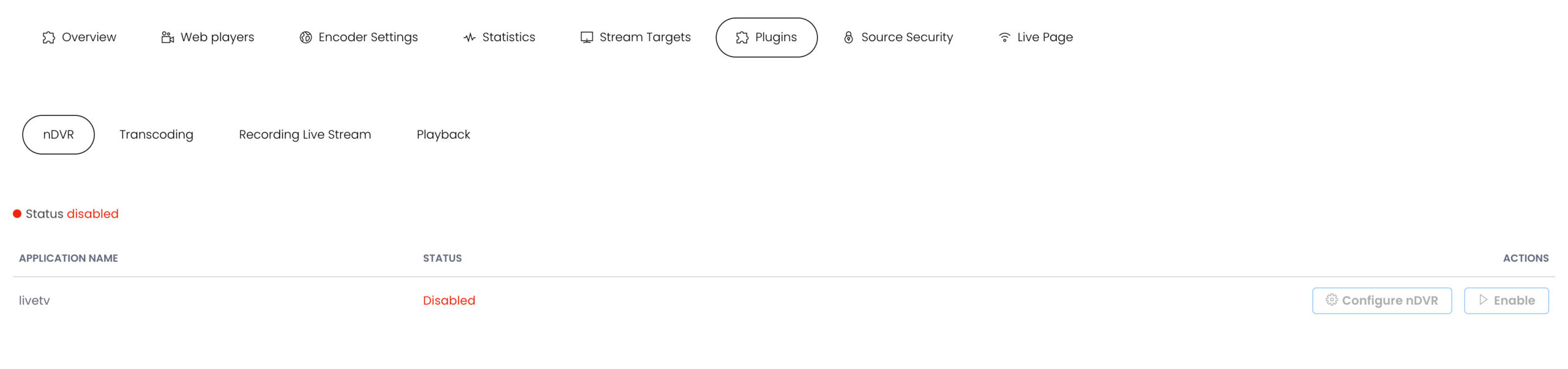This screenshot has width=1568, height=369.
Task: Open the Recording Live Stream tab
Action: (304, 135)
